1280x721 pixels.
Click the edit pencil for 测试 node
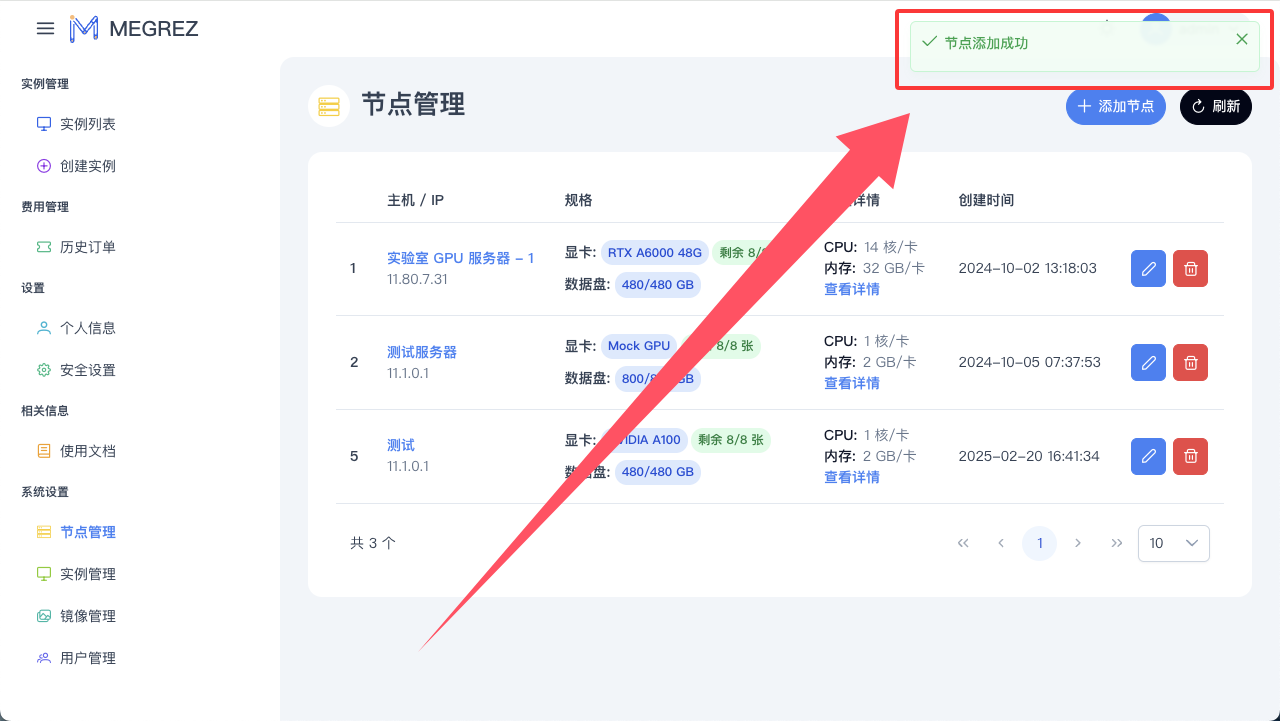click(x=1148, y=456)
